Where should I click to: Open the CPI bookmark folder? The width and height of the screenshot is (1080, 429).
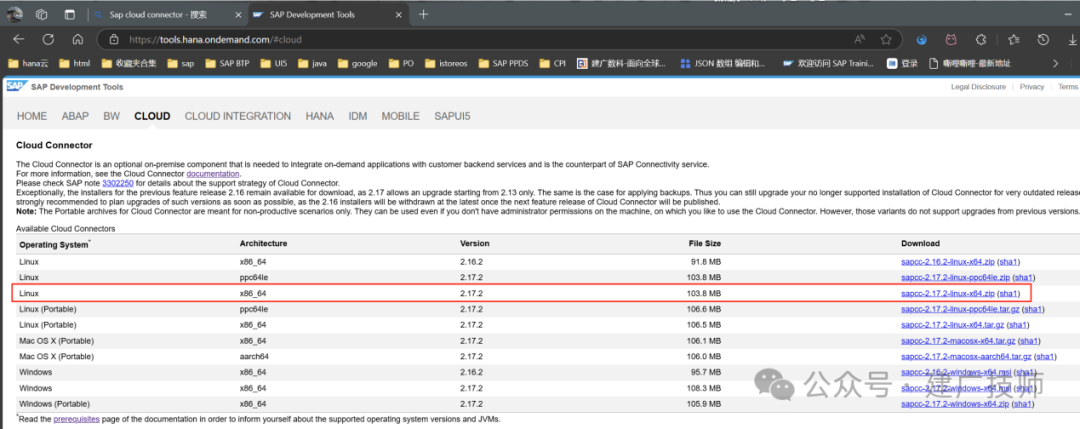point(552,63)
